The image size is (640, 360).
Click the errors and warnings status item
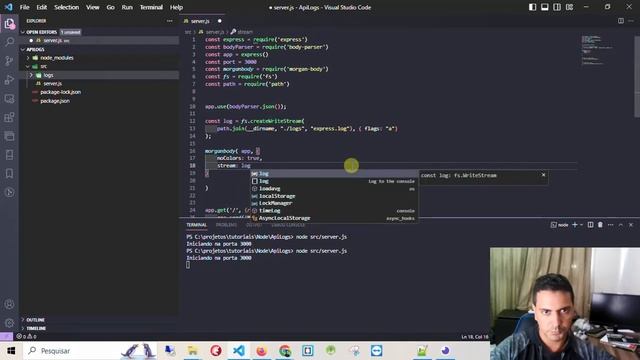tap(27, 336)
